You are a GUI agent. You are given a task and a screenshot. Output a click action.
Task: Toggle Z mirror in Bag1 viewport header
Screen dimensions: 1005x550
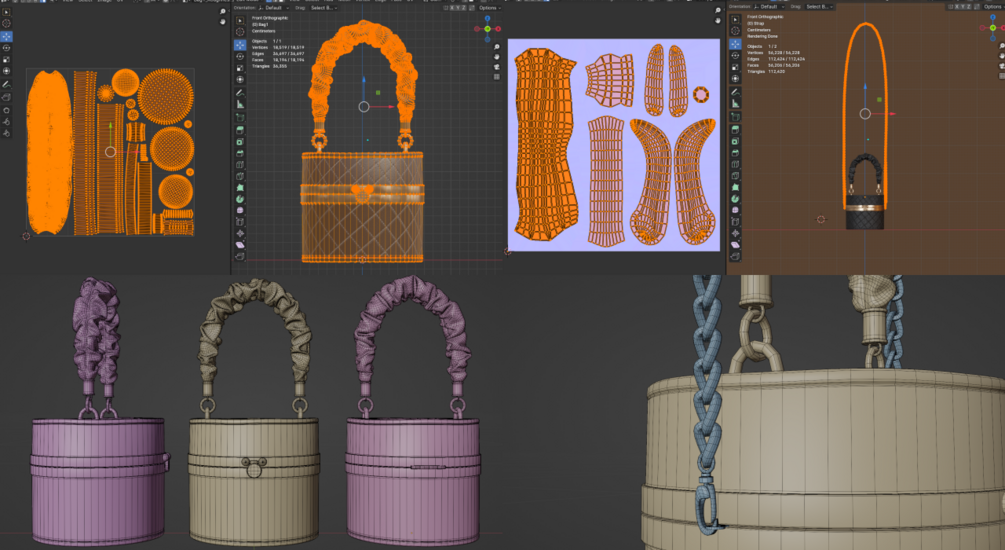pyautogui.click(x=464, y=8)
